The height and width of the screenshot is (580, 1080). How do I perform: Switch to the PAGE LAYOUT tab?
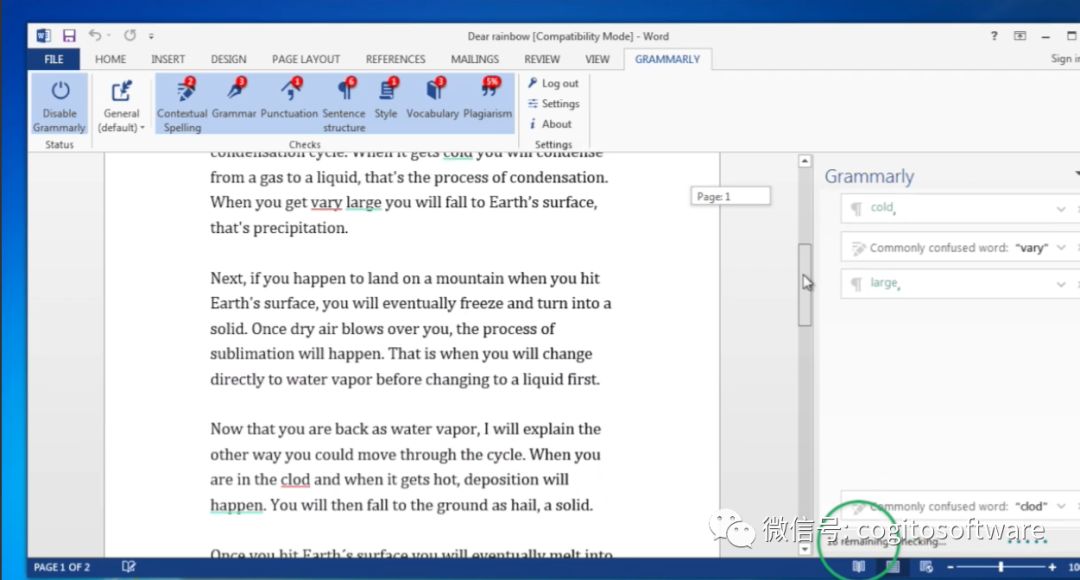(x=306, y=59)
